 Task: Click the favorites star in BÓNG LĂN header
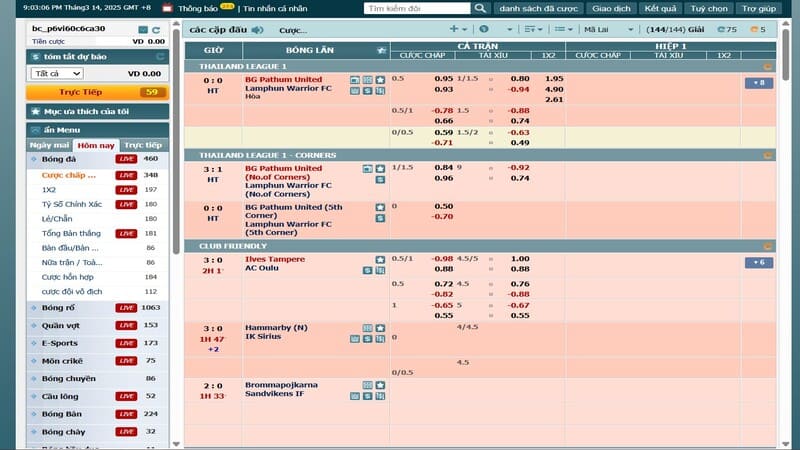coord(381,50)
